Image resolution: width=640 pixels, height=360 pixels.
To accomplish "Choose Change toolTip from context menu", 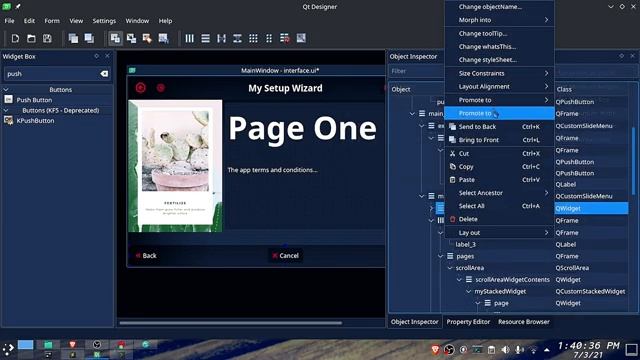I will [499, 33].
